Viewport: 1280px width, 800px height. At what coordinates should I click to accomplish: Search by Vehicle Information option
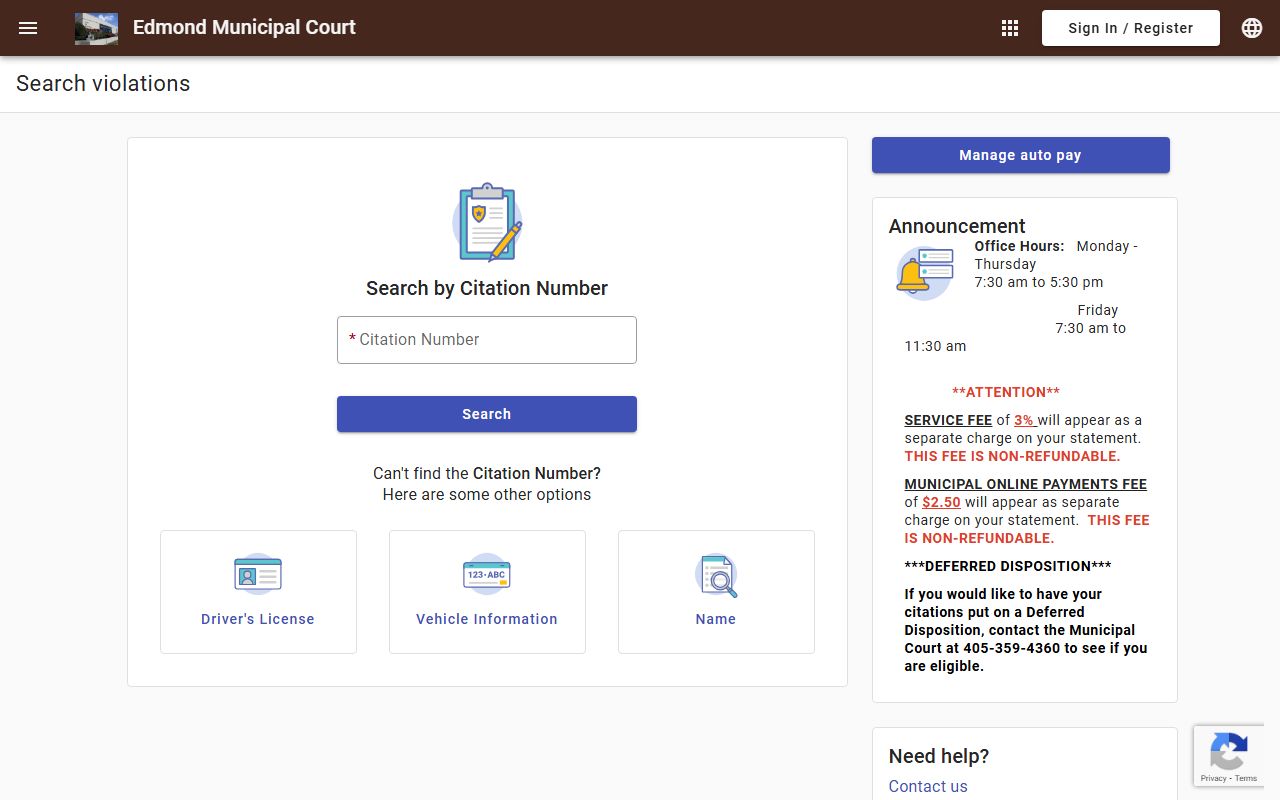coord(487,592)
